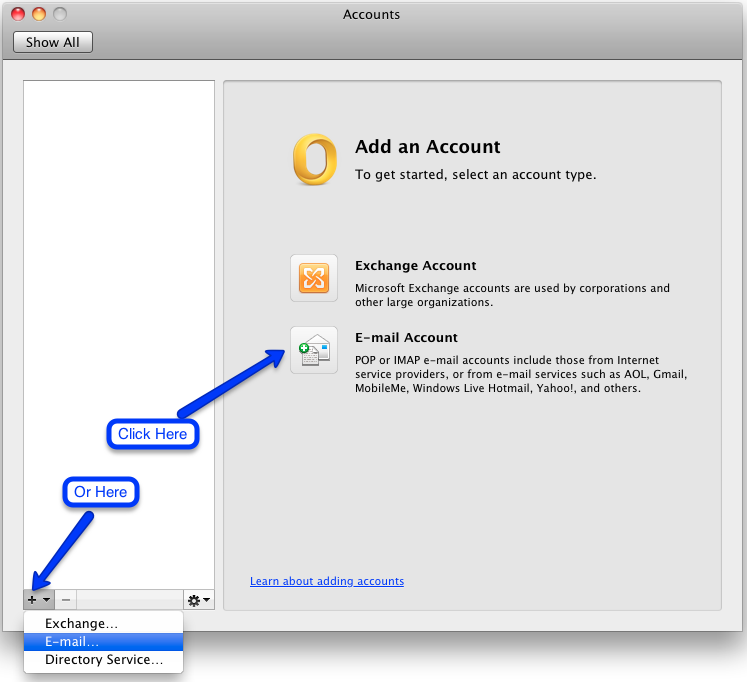Click the E-mail Account envelope icon
Screen dimensions: 747x682
point(314,350)
